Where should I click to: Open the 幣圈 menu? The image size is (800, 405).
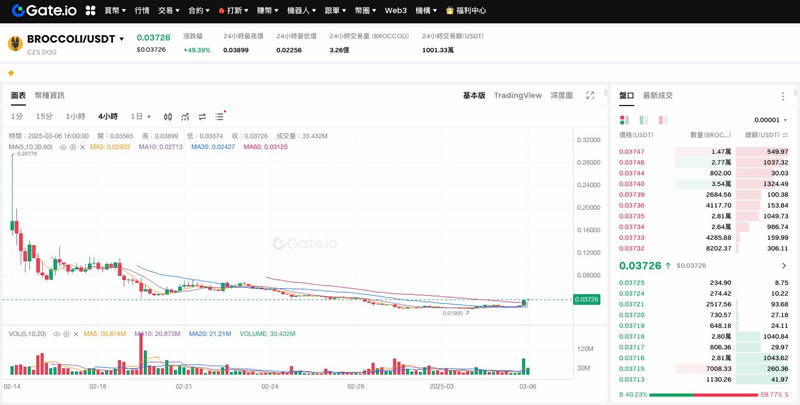(x=365, y=10)
